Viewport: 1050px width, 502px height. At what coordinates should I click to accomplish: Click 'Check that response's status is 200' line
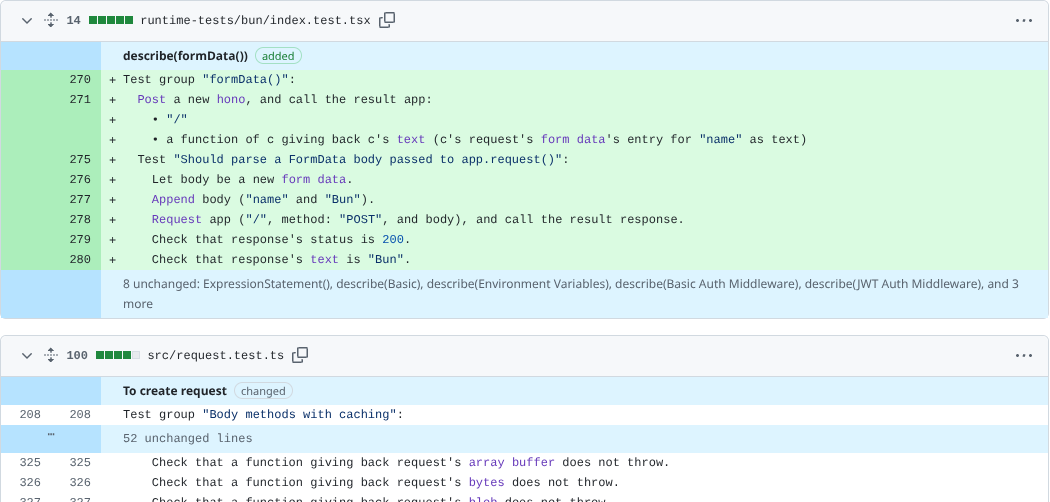tap(281, 240)
